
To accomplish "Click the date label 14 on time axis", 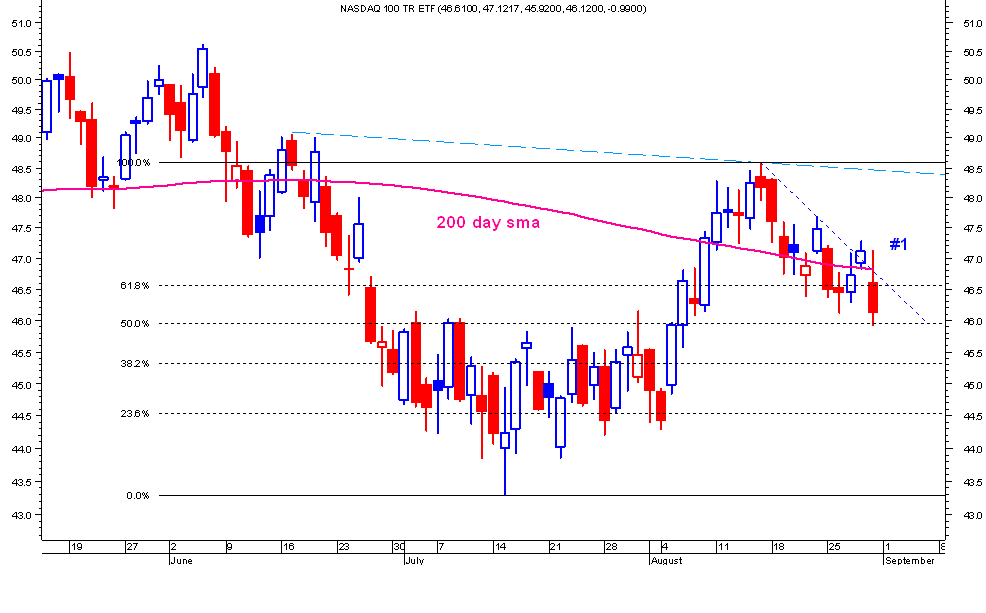I will [x=500, y=546].
